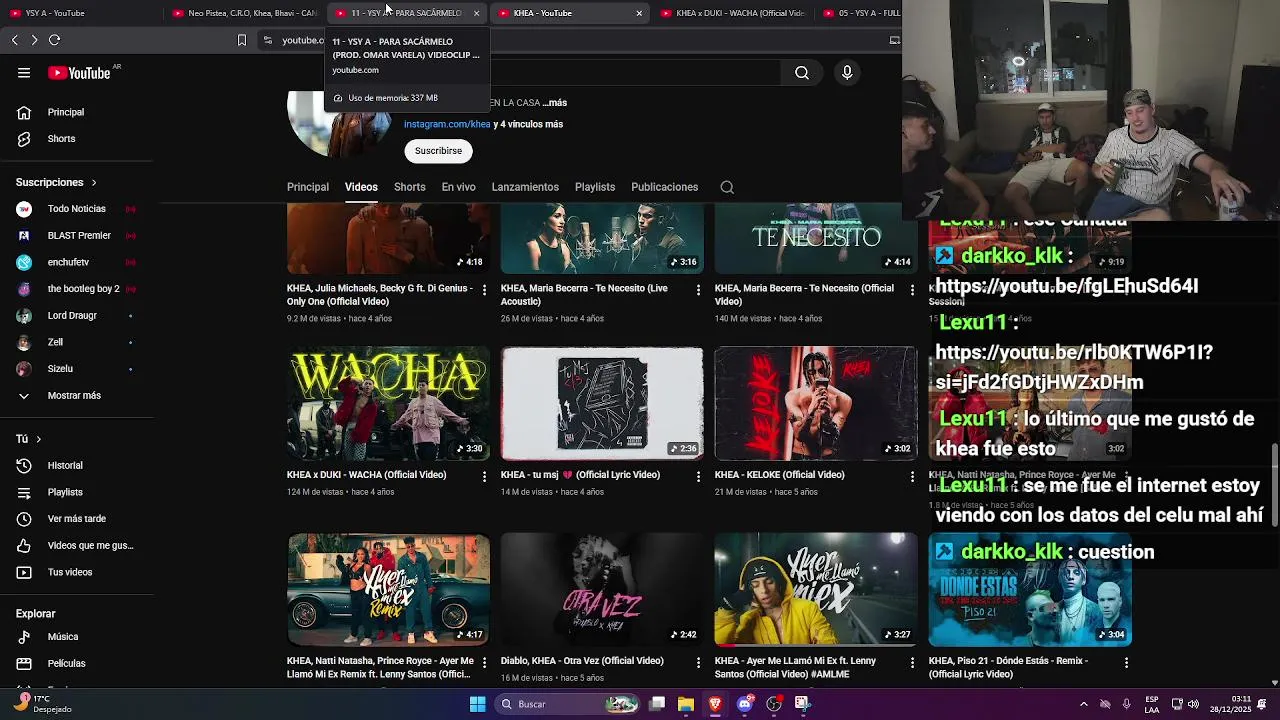
Task: Open Discord from taskbar
Action: pyautogui.click(x=744, y=704)
